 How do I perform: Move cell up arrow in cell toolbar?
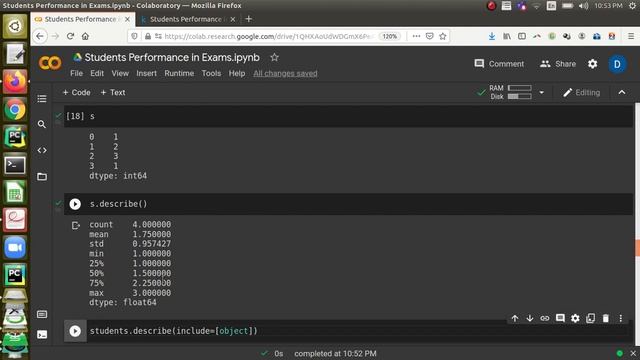(x=515, y=318)
